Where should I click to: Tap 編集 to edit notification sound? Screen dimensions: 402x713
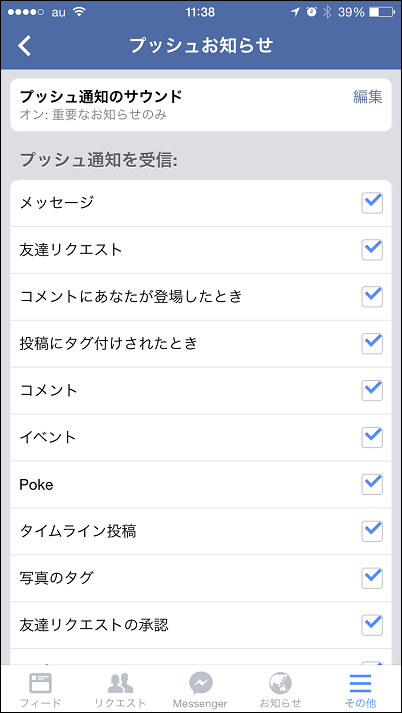(x=368, y=97)
